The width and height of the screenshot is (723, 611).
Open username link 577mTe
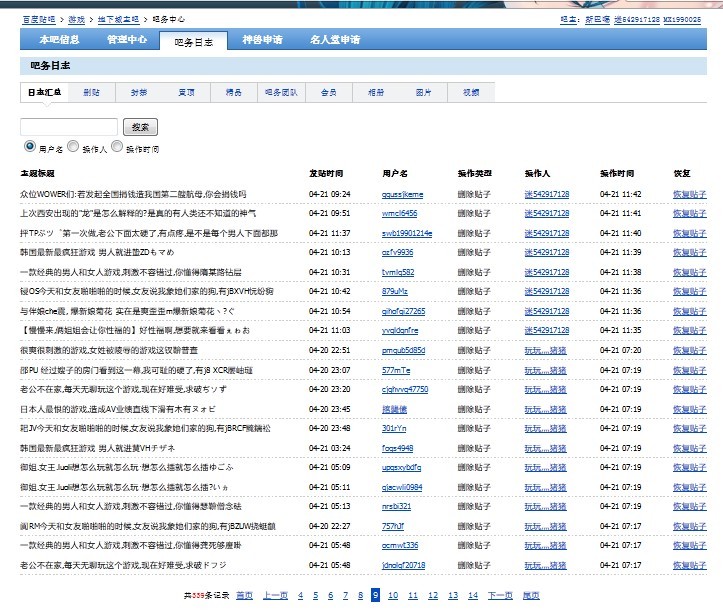point(396,370)
